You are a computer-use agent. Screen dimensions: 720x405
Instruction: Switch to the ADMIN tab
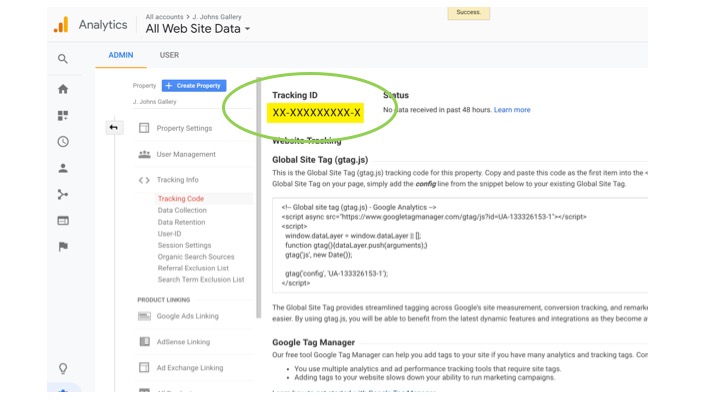(121, 55)
